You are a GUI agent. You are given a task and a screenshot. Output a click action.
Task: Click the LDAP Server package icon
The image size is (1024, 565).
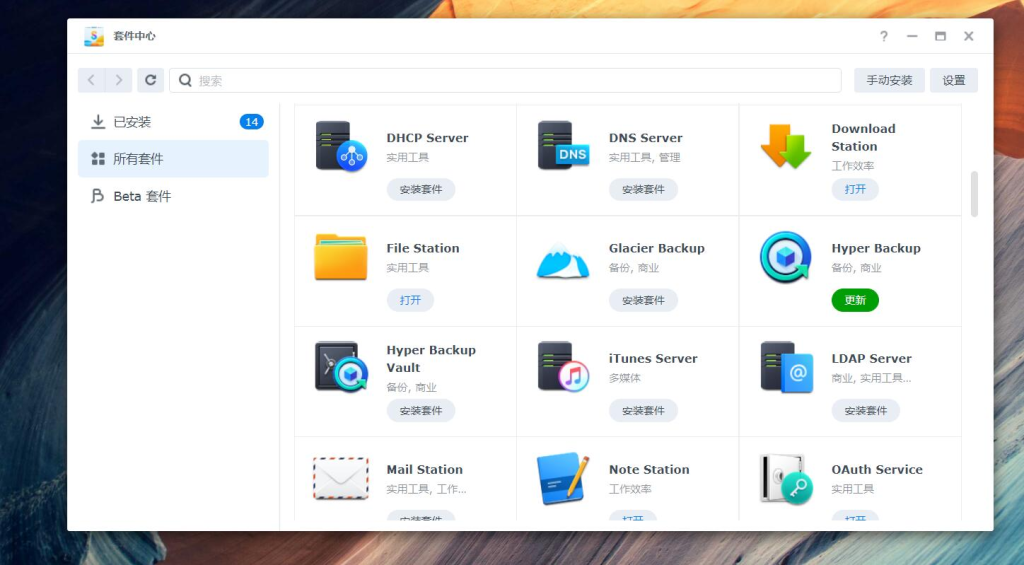coord(786,366)
